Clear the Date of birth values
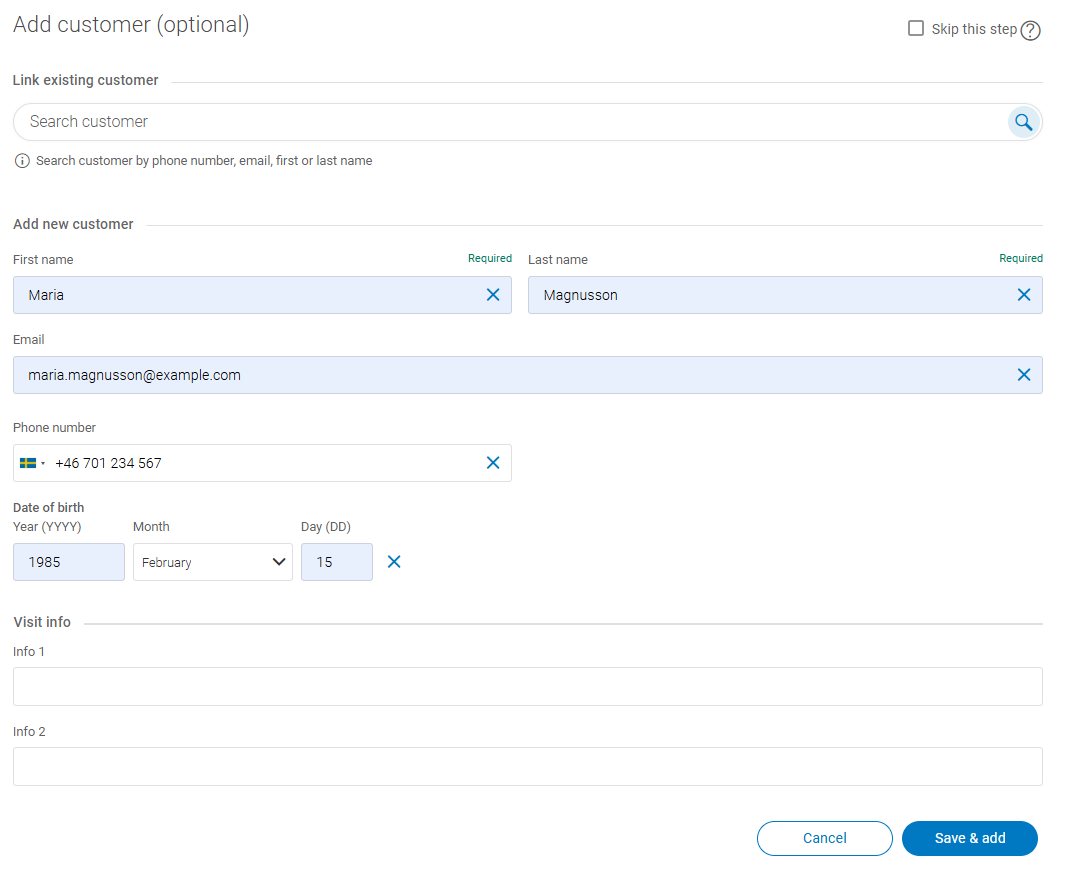This screenshot has height=876, width=1066. click(394, 562)
